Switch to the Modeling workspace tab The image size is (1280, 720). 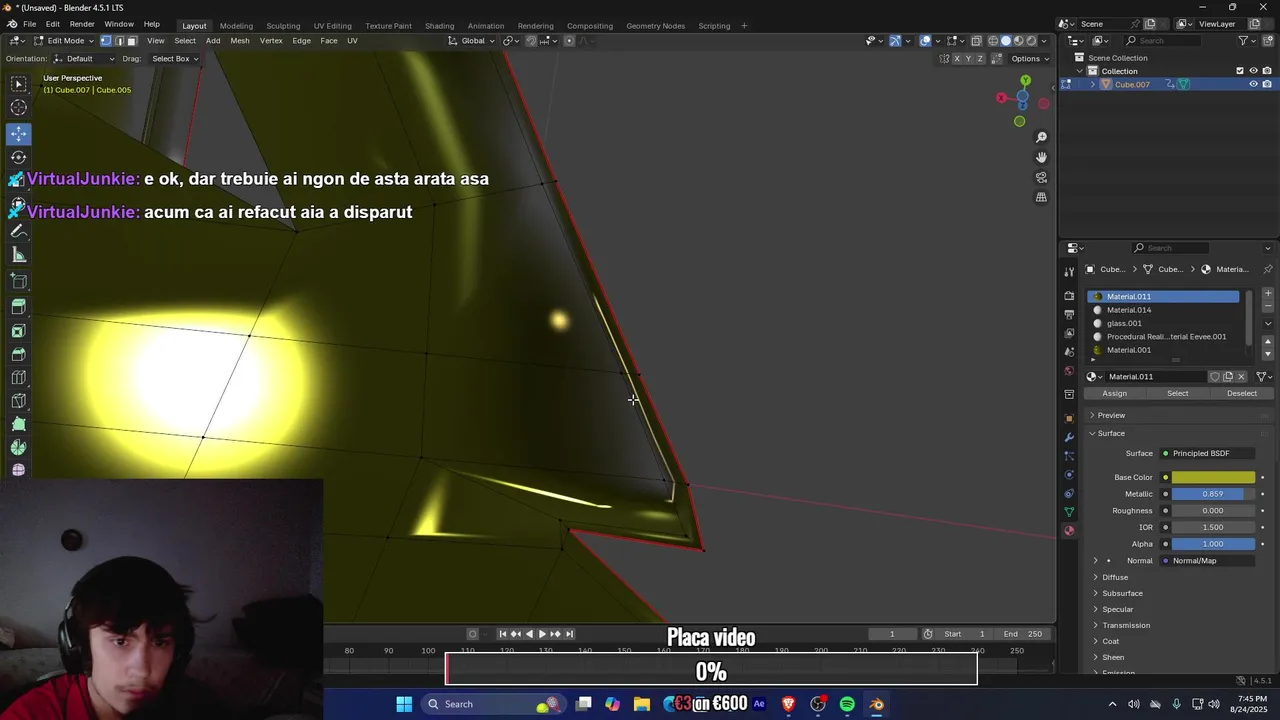click(x=236, y=25)
